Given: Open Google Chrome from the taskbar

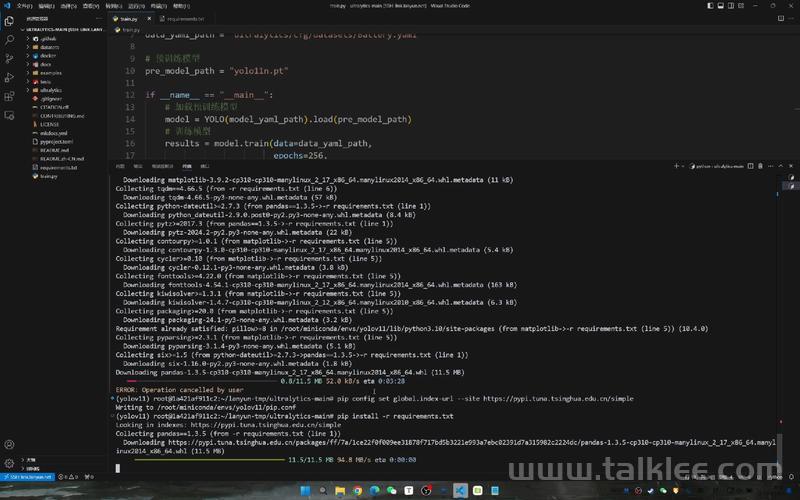Looking at the screenshot, I should click(357, 490).
